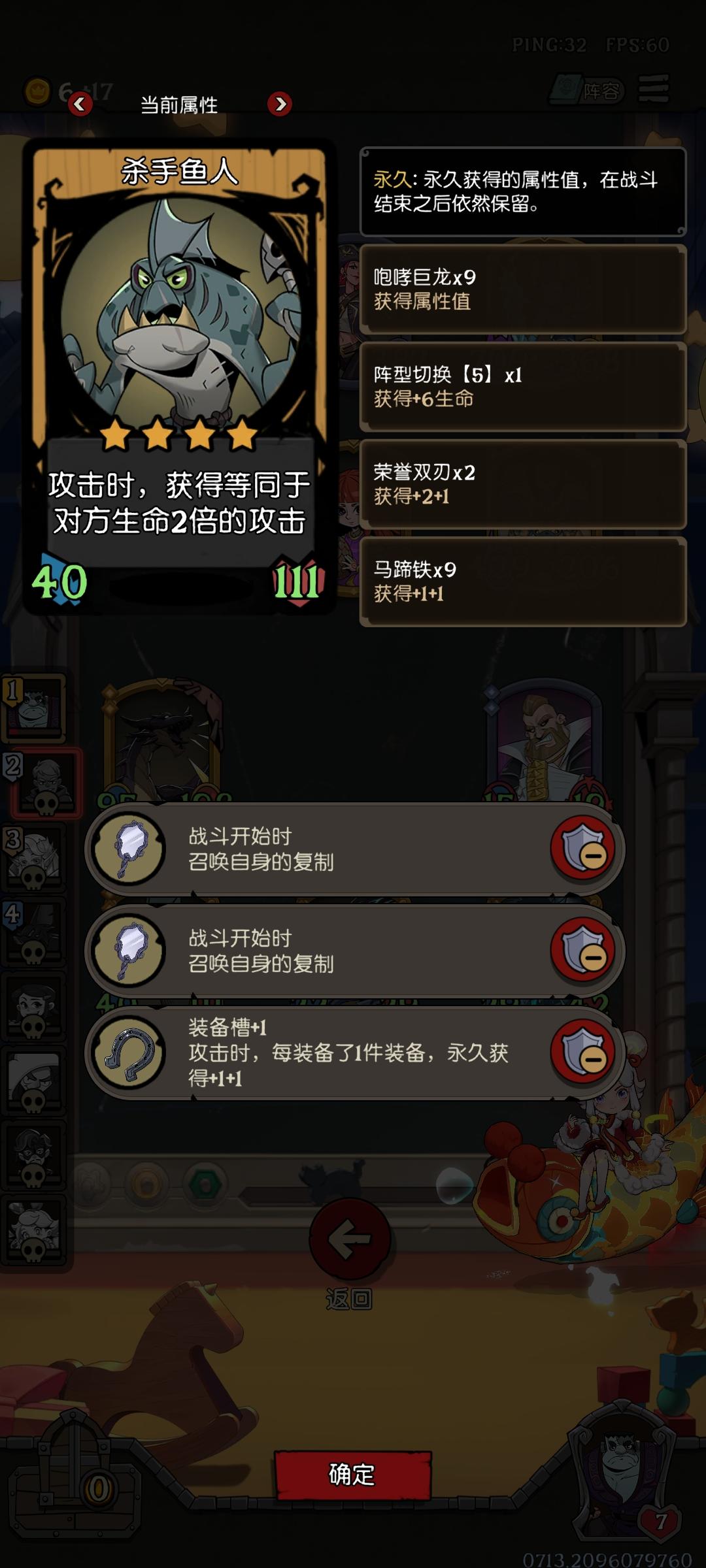Image resolution: width=706 pixels, height=1568 pixels.
Task: Click the left arrow beside 当前属性
Action: 80,104
